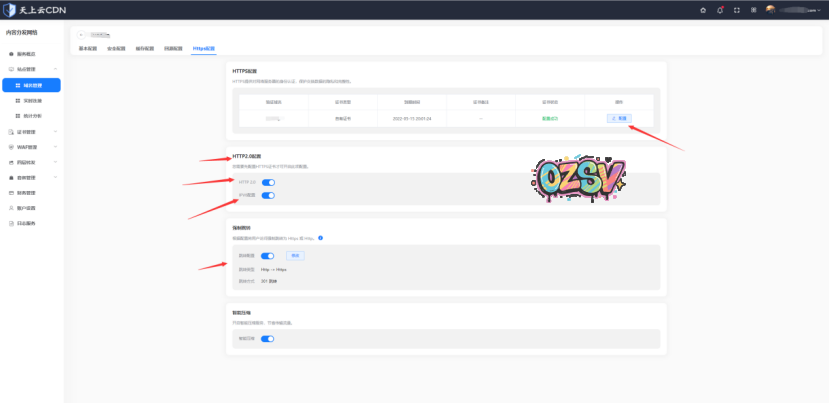This screenshot has width=829, height=403.
Task: Click the back arrow beside domain name
Action: [x=82, y=35]
